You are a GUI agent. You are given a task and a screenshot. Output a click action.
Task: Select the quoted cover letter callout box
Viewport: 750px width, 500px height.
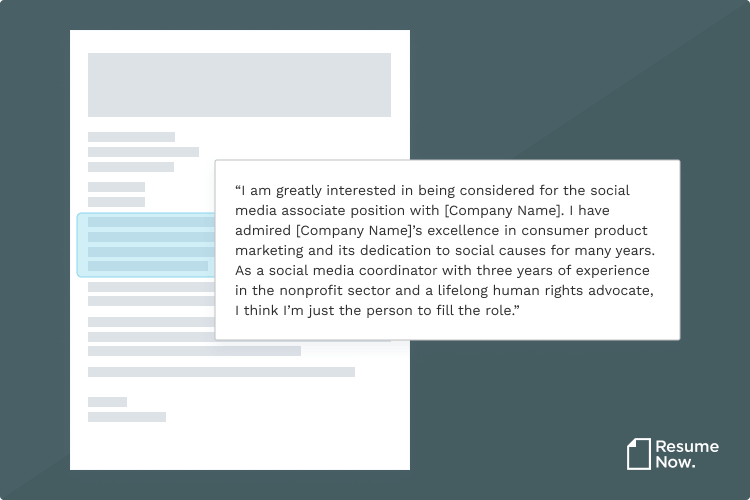[447, 250]
